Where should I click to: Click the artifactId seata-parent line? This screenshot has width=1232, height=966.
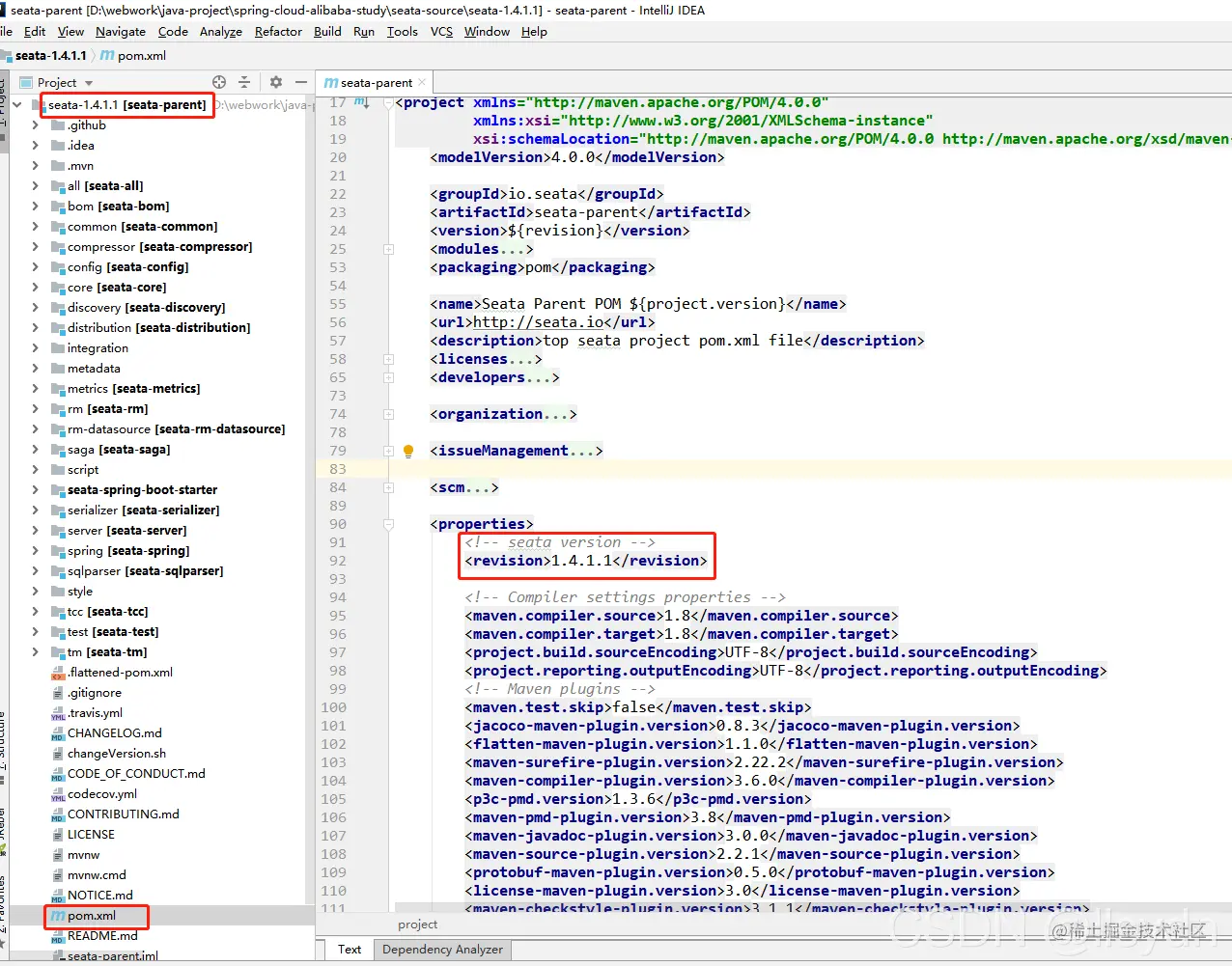click(x=590, y=212)
